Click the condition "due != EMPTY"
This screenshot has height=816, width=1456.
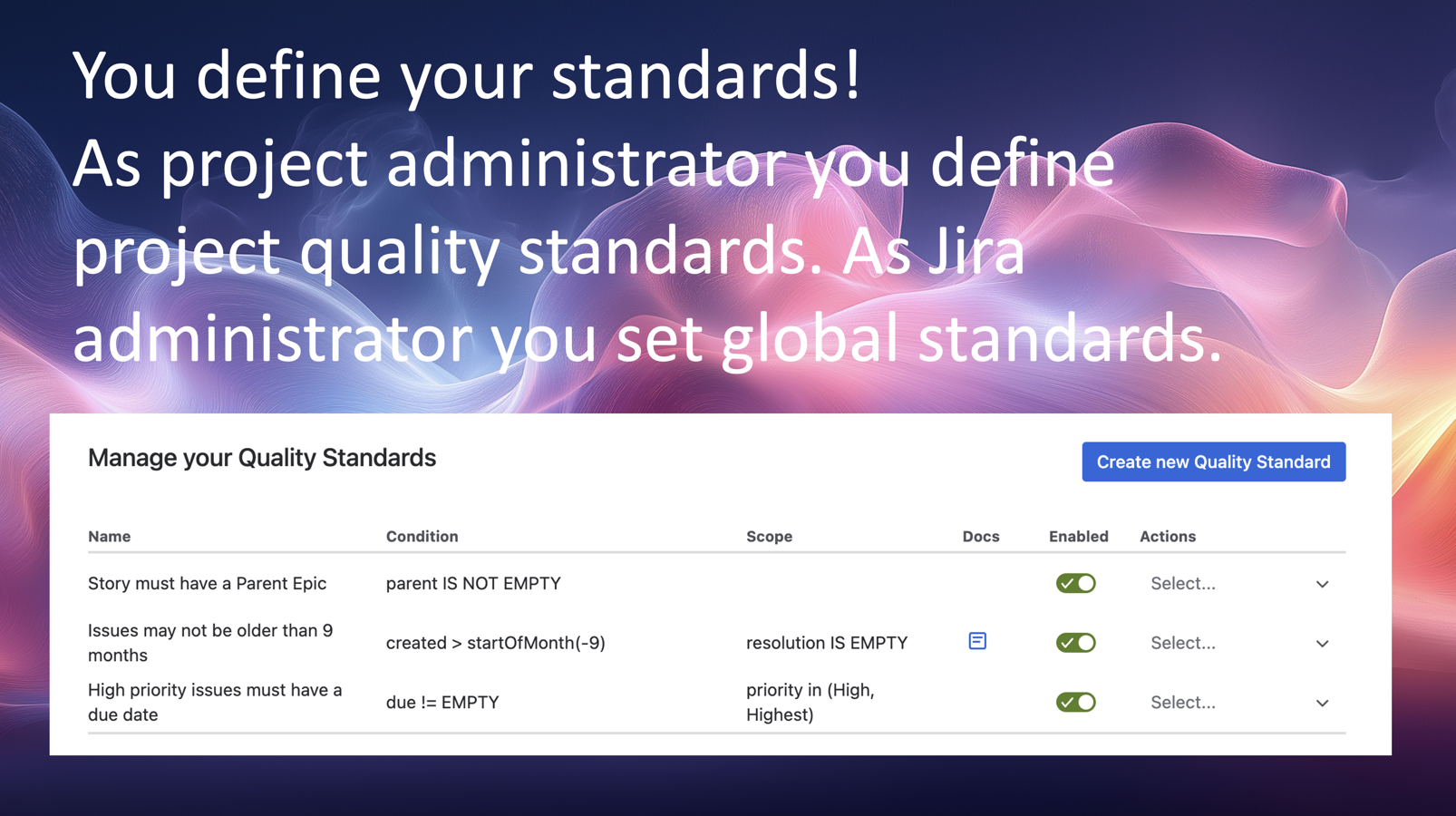(x=442, y=702)
